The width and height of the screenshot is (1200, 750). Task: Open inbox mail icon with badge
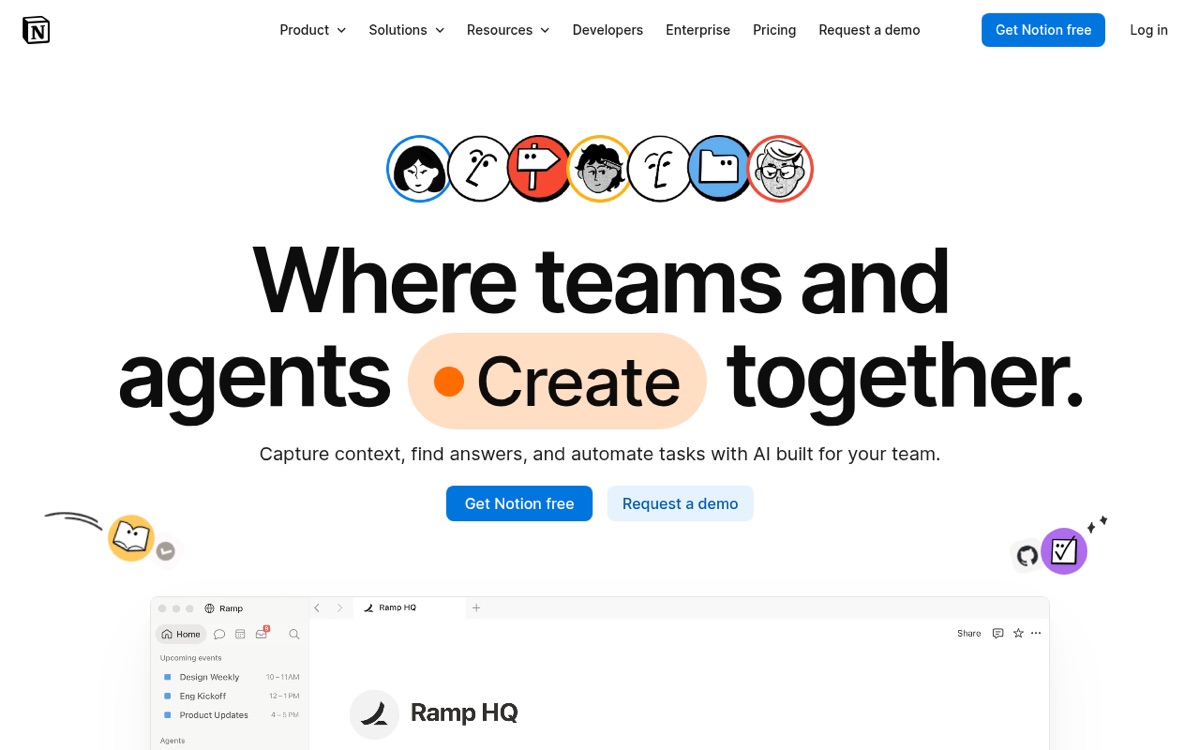(262, 633)
